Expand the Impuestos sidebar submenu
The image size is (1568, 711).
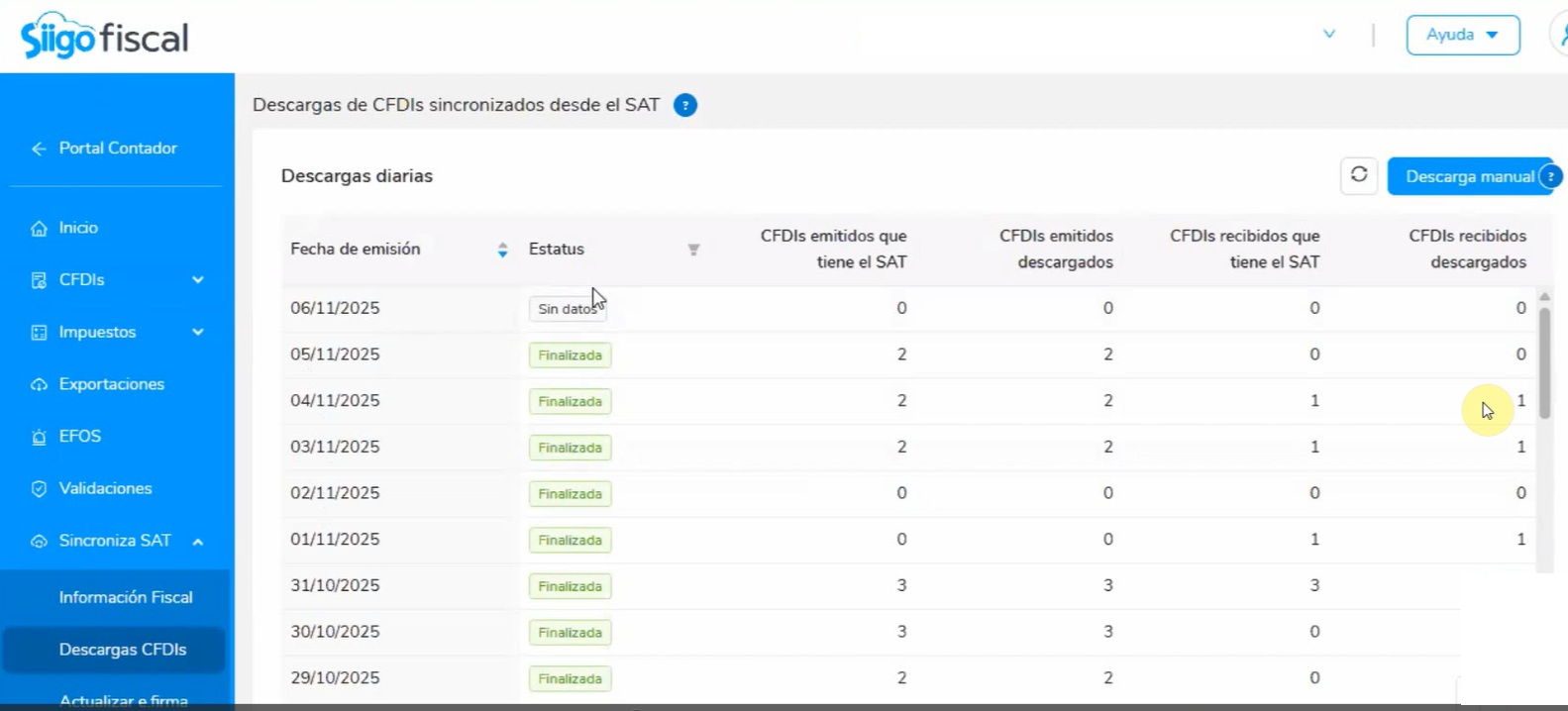click(x=198, y=332)
